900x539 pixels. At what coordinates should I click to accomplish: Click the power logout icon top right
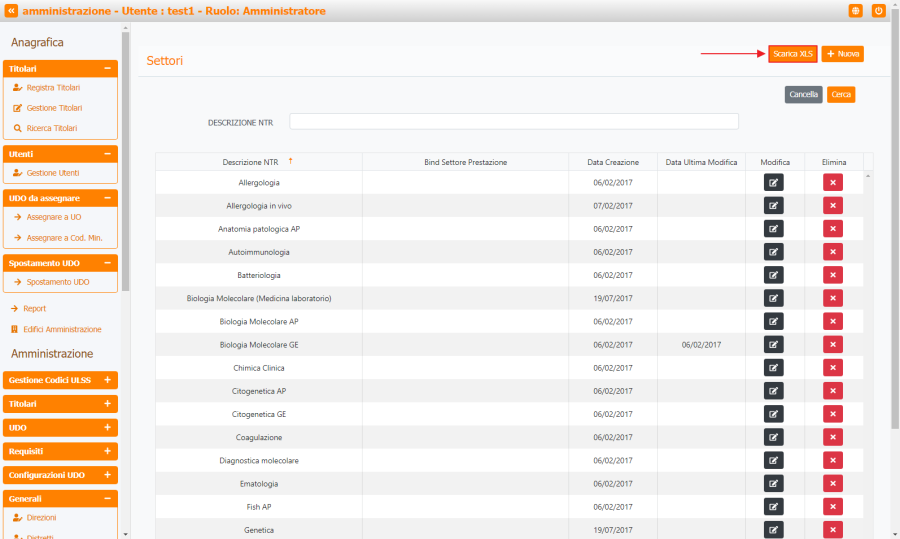(879, 11)
